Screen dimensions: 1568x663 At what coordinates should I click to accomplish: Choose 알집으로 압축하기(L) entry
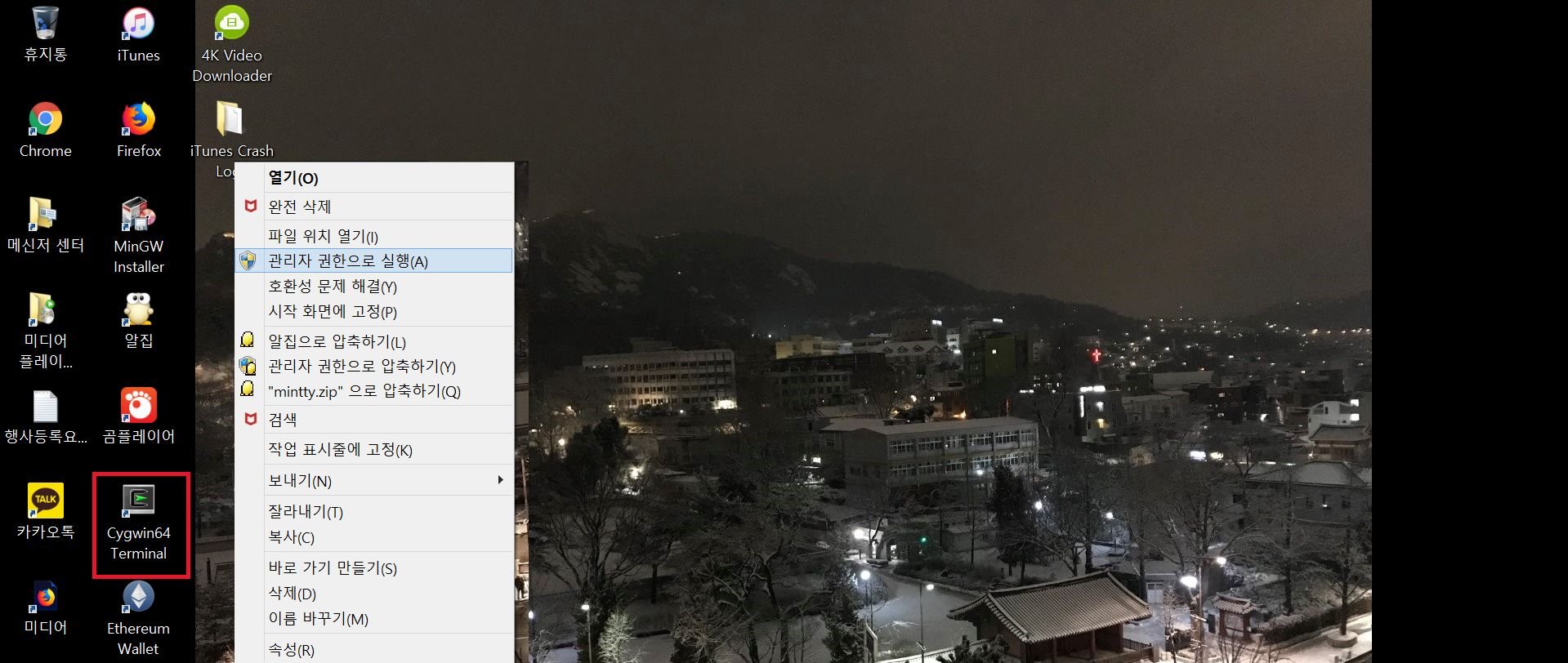[x=374, y=341]
